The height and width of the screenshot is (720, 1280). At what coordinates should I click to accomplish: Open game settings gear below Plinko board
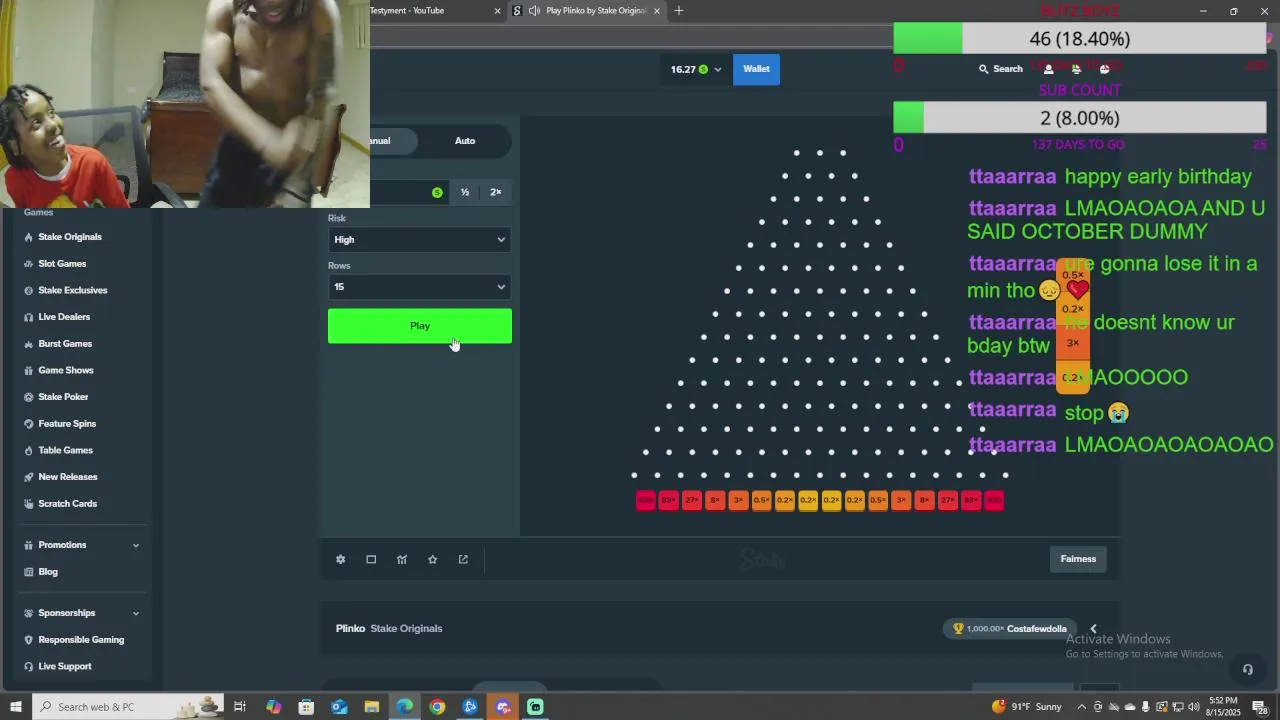pos(340,559)
